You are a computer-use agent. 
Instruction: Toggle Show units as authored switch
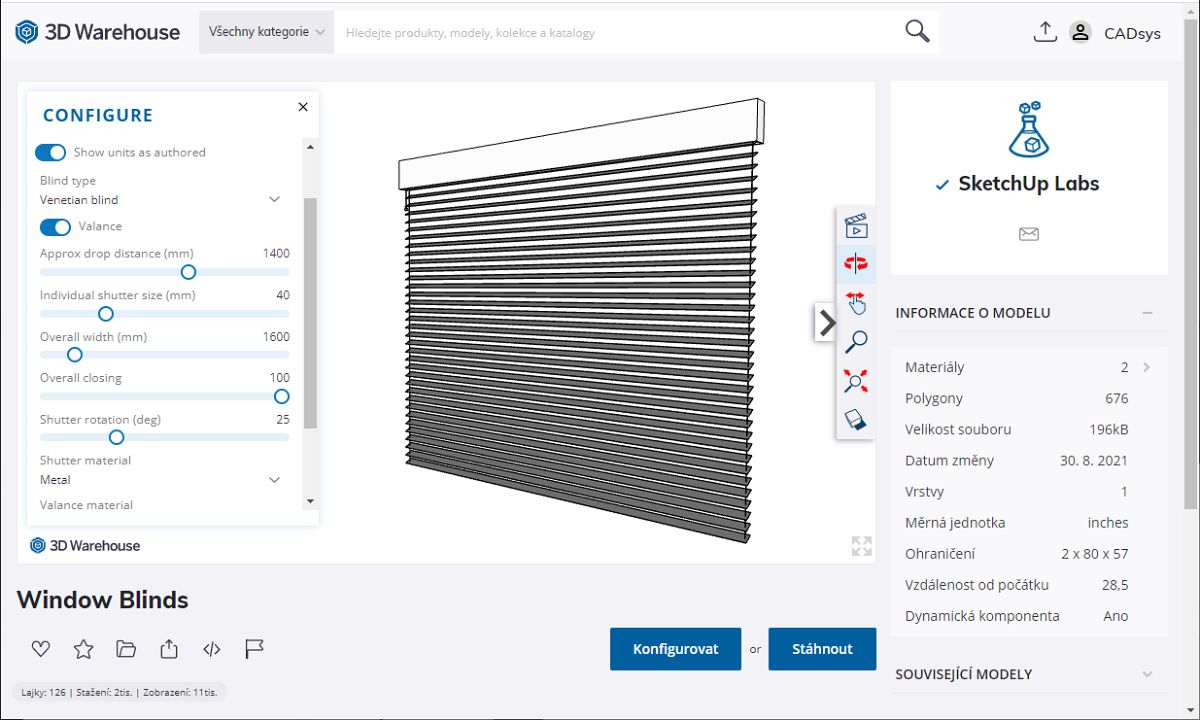[x=51, y=152]
